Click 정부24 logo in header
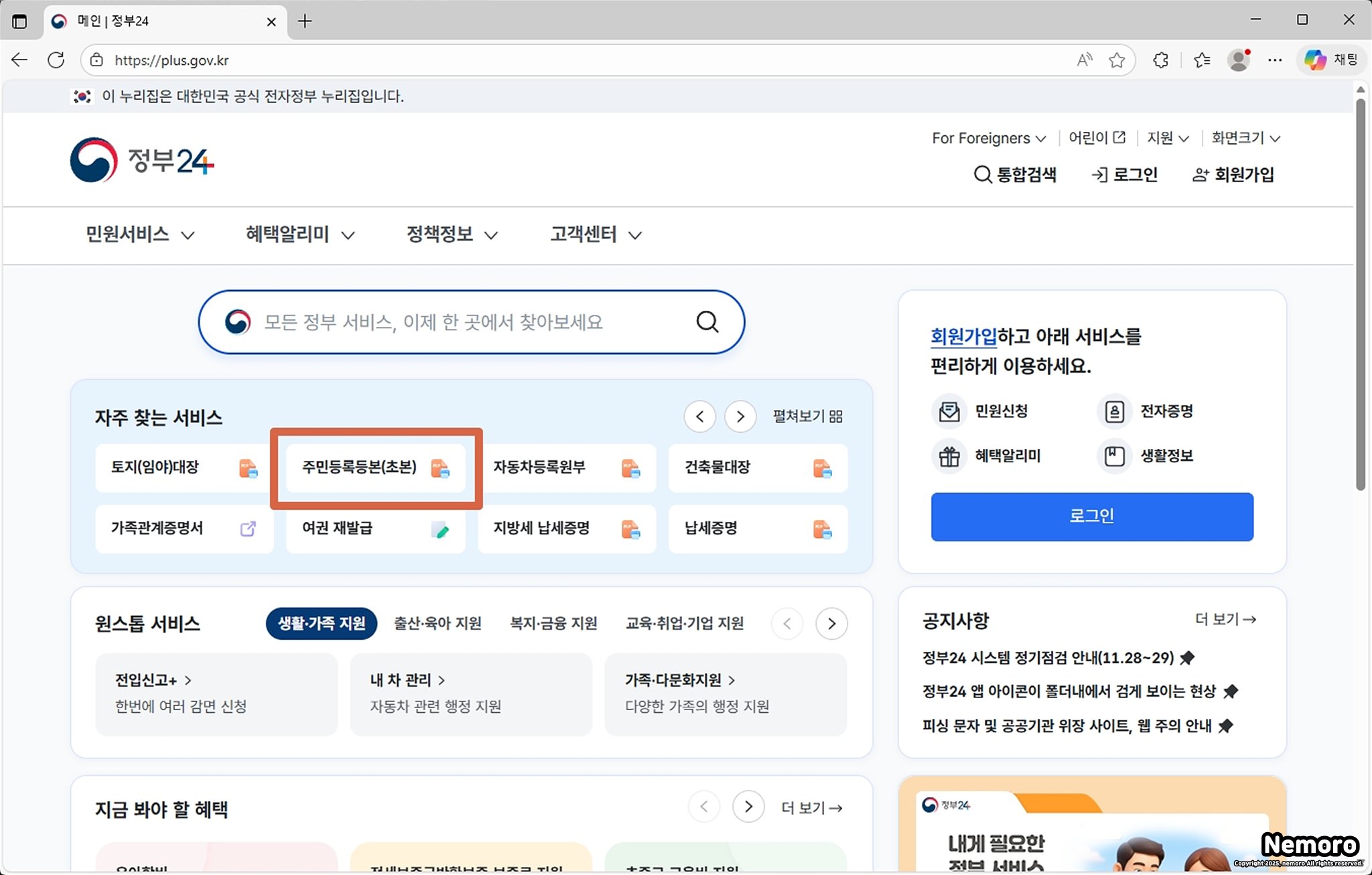 [x=142, y=161]
